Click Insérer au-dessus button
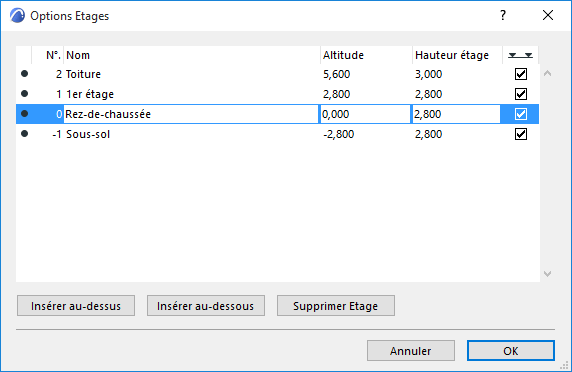The height and width of the screenshot is (372, 572). (x=76, y=306)
